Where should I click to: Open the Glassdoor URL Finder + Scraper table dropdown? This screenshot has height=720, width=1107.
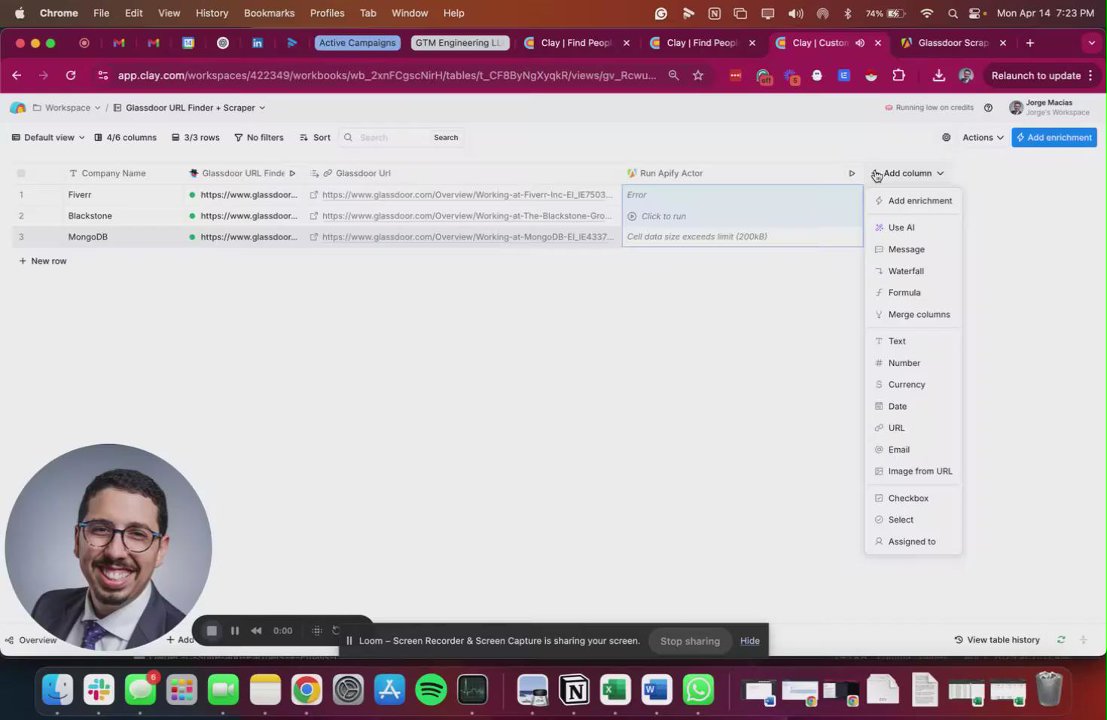coord(189,108)
